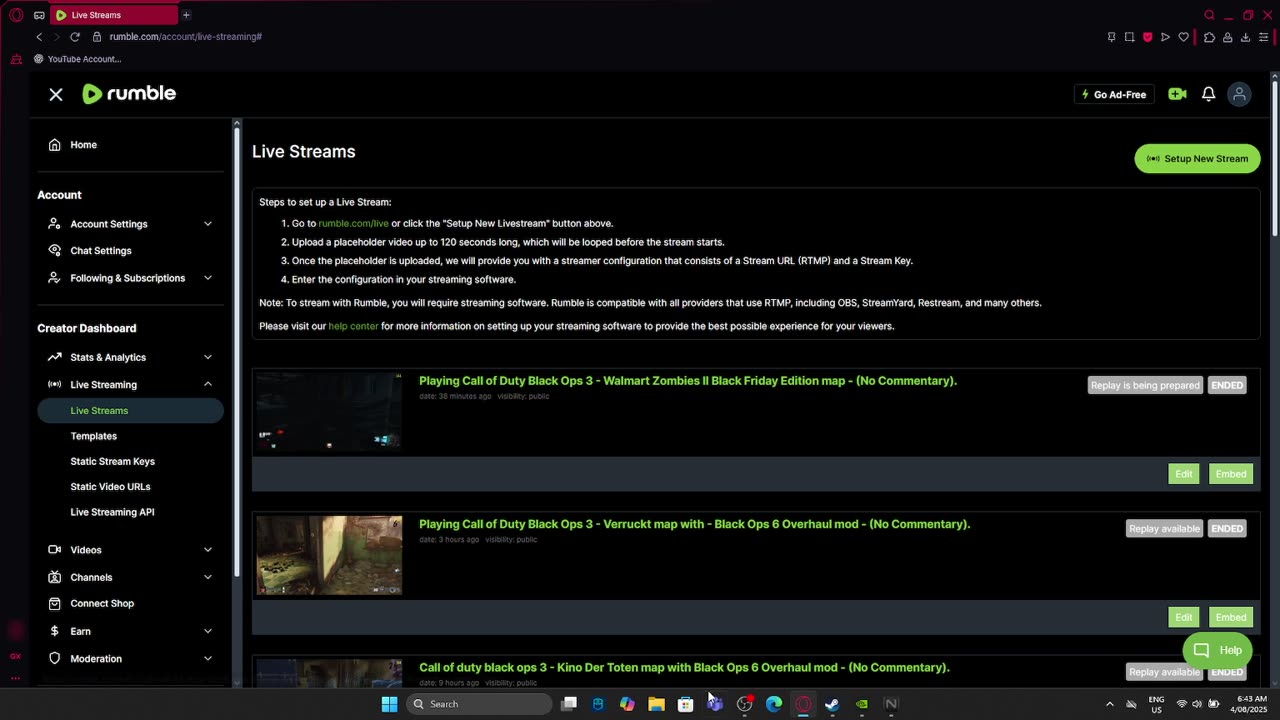
Task: Open the help center link
Action: point(353,326)
